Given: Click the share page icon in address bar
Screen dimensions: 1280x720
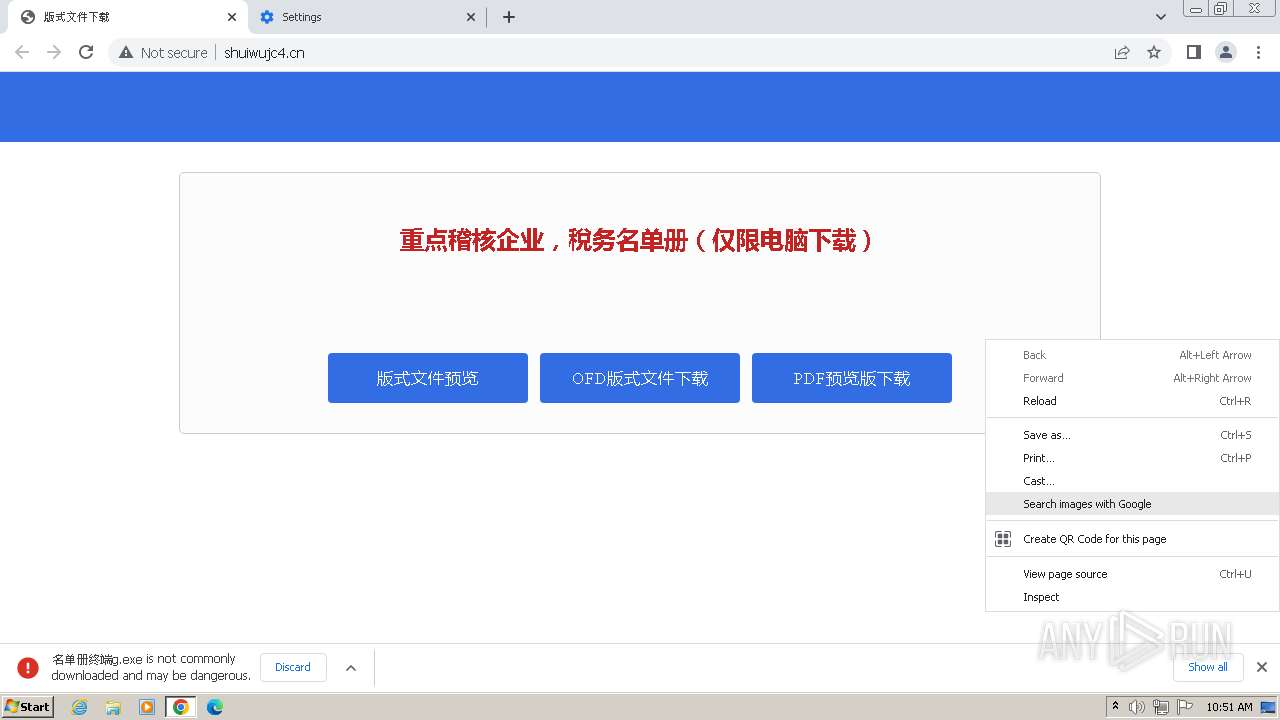Looking at the screenshot, I should click(x=1122, y=52).
